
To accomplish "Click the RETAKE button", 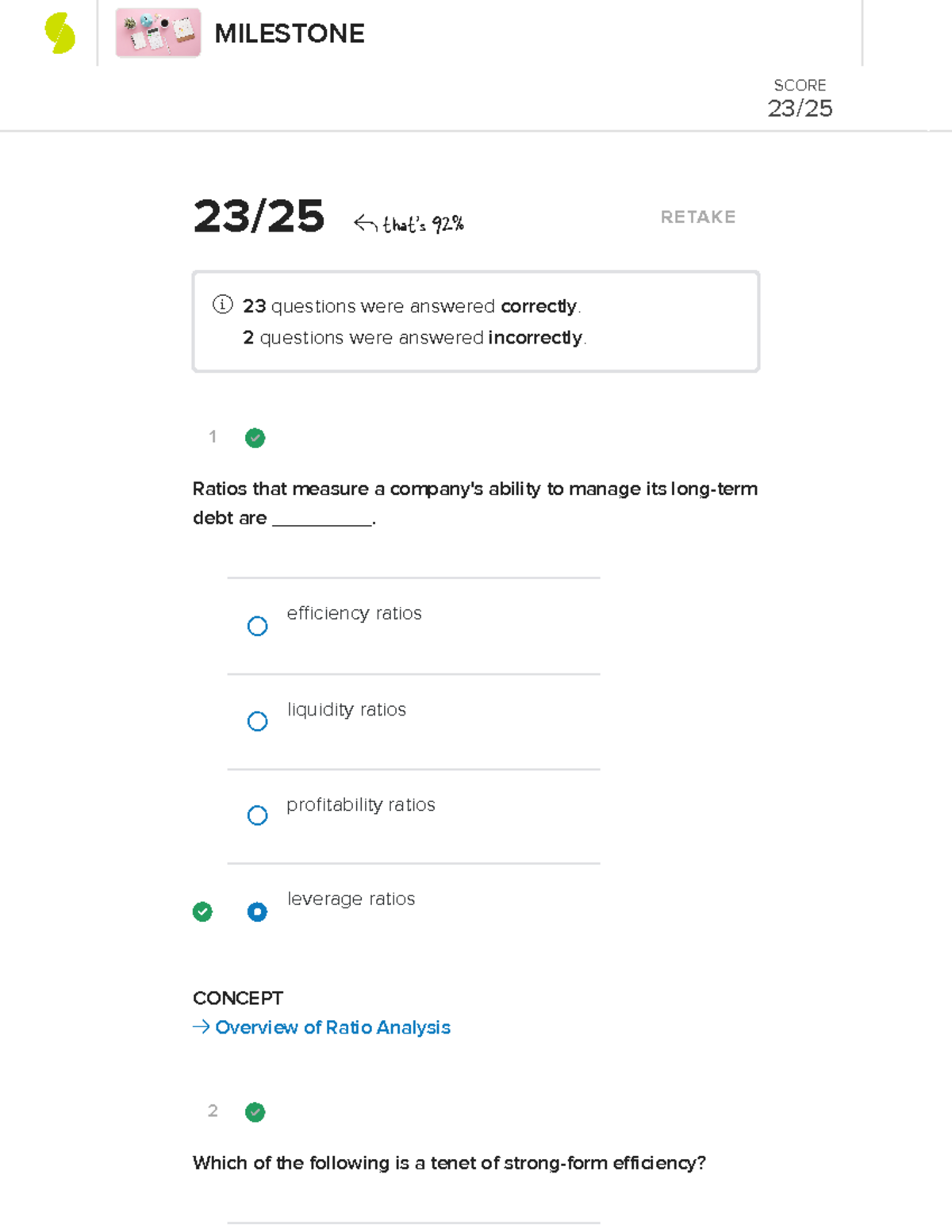I will [x=697, y=217].
